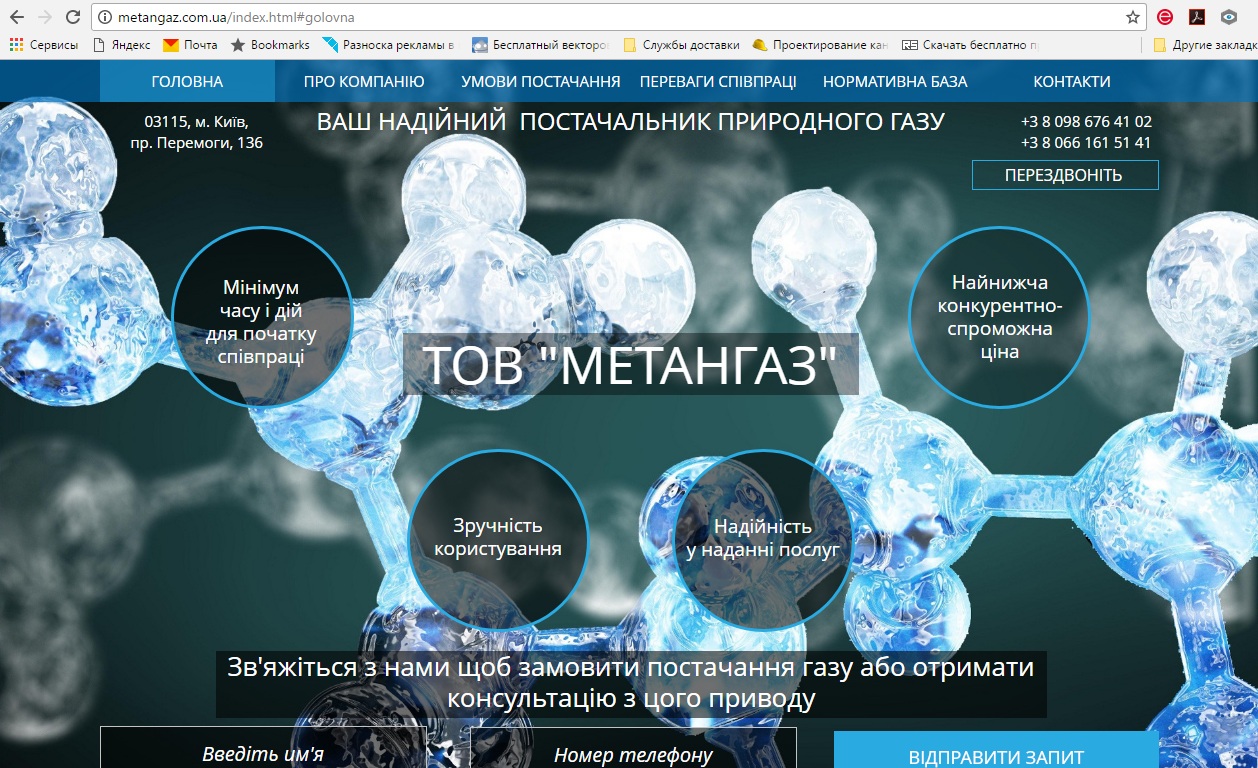Expand the Другие закладки folder
The height and width of the screenshot is (768, 1258).
coord(1204,45)
